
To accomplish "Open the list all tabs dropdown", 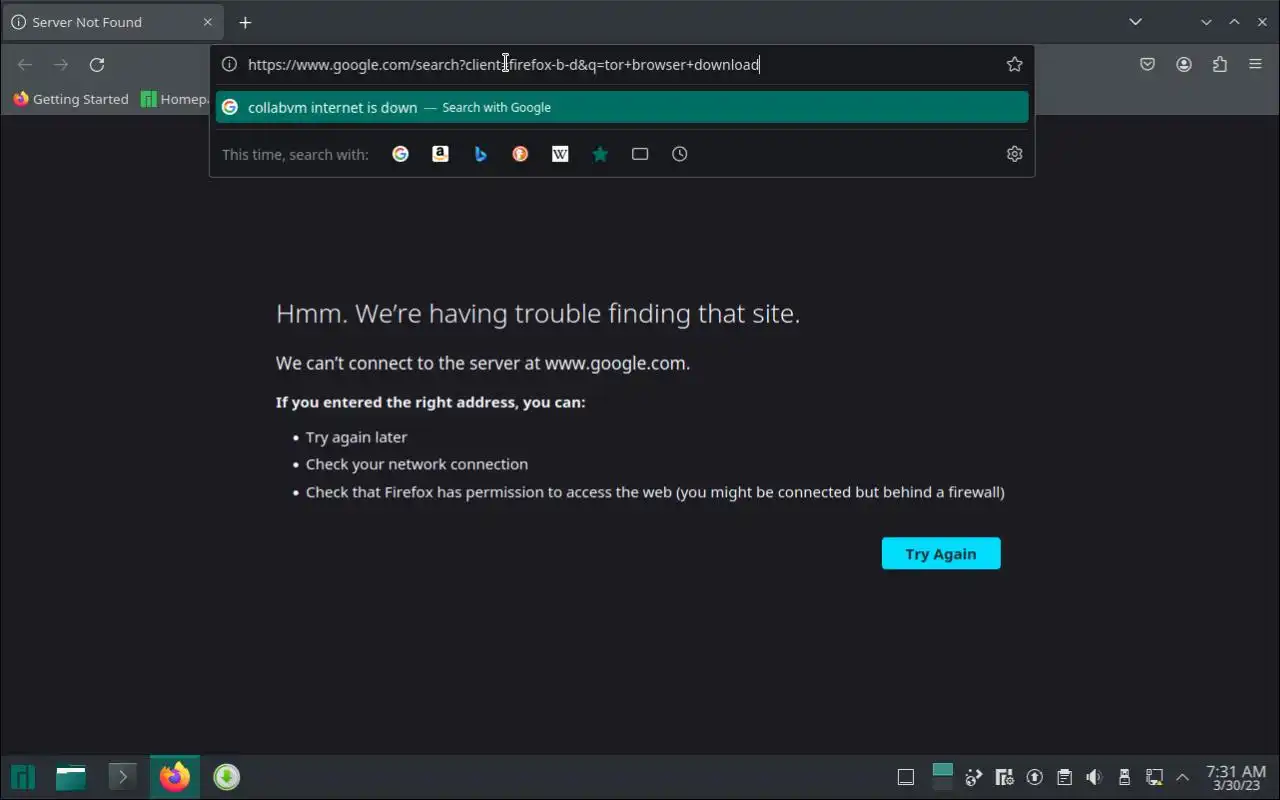I will (x=1135, y=22).
